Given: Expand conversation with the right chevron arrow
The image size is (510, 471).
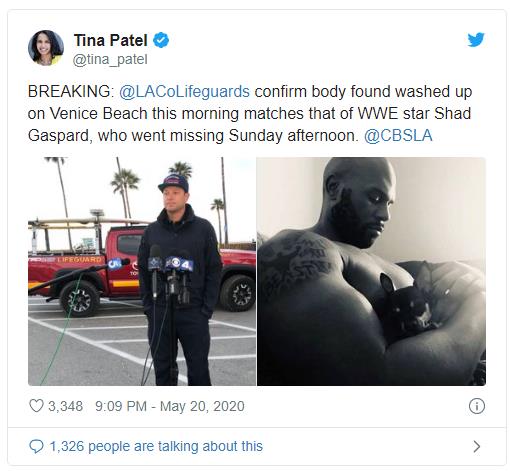Looking at the screenshot, I should coord(477,446).
